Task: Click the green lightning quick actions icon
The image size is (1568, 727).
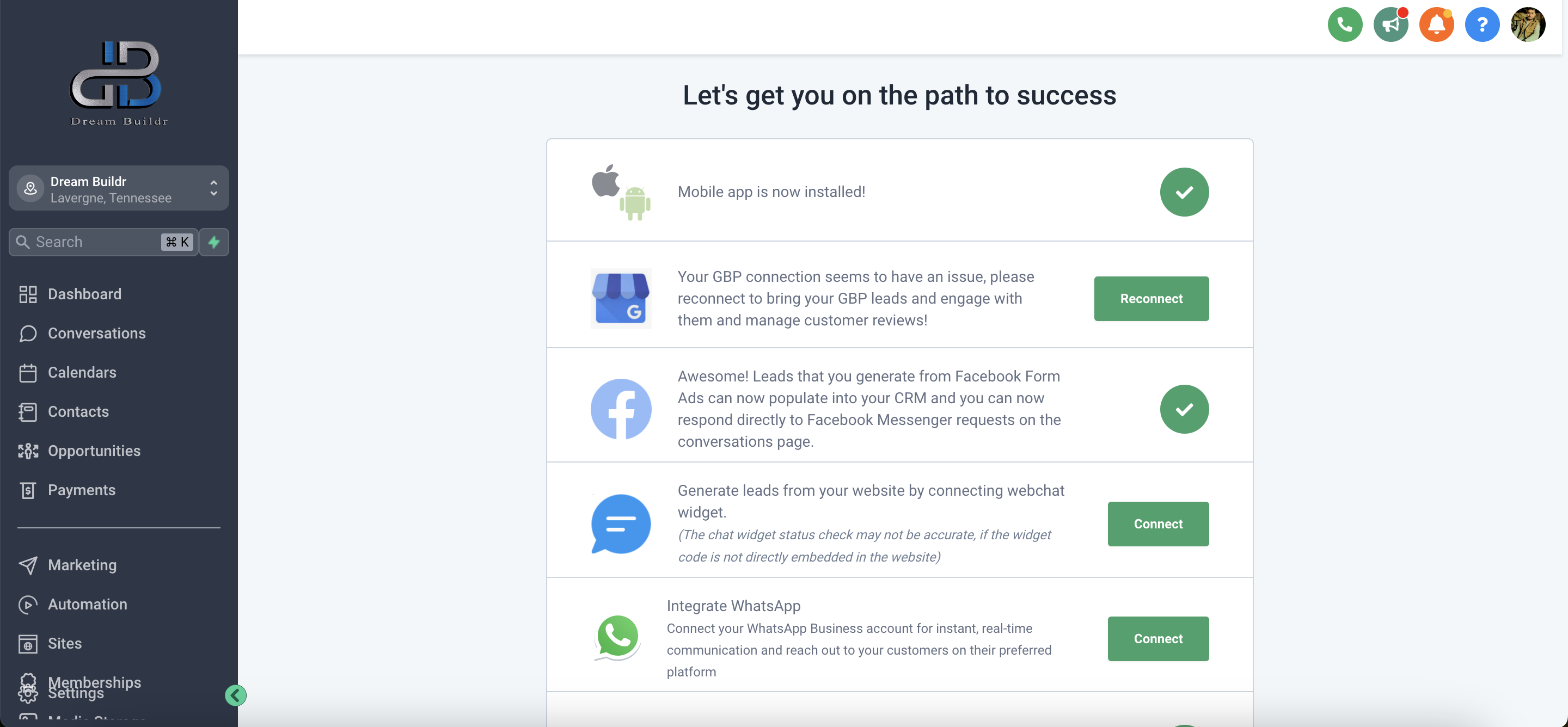Action: pos(213,242)
